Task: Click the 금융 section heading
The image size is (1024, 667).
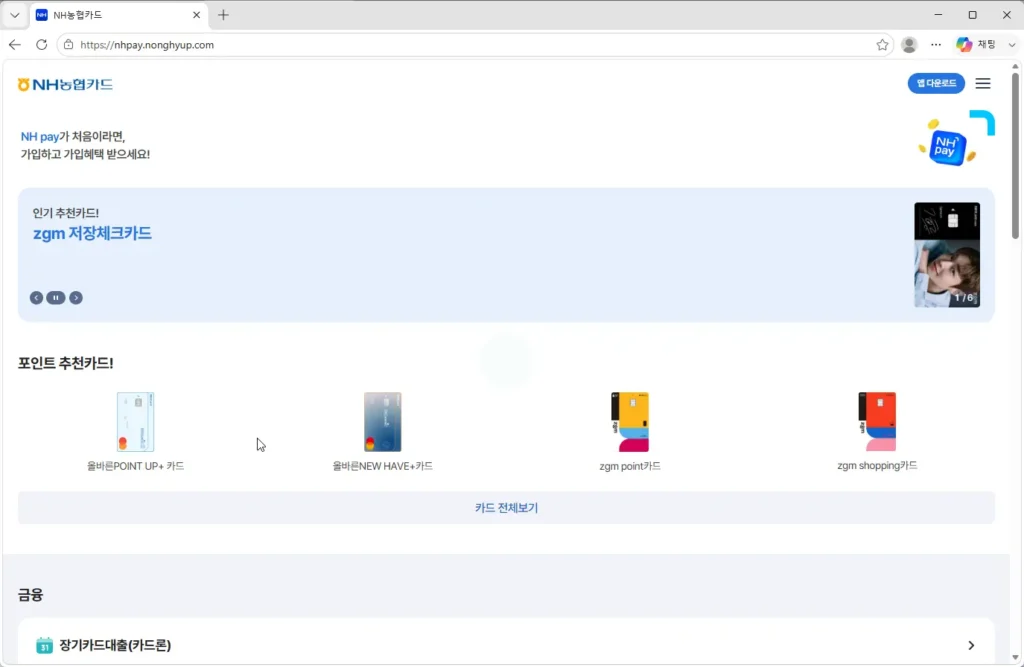Action: 31,594
